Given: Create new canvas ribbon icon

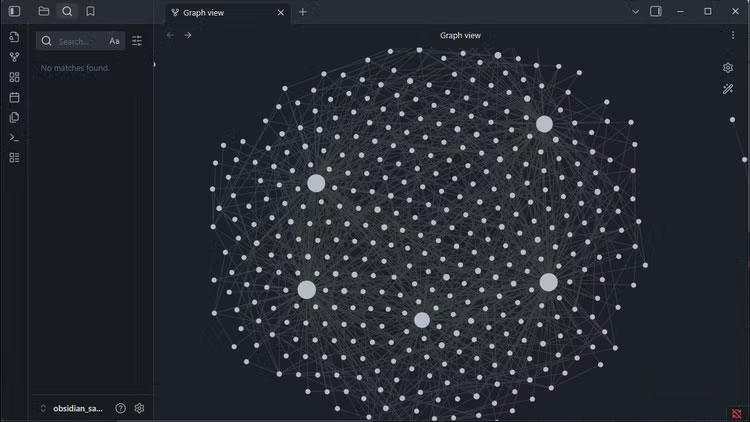Looking at the screenshot, I should click(x=14, y=77).
